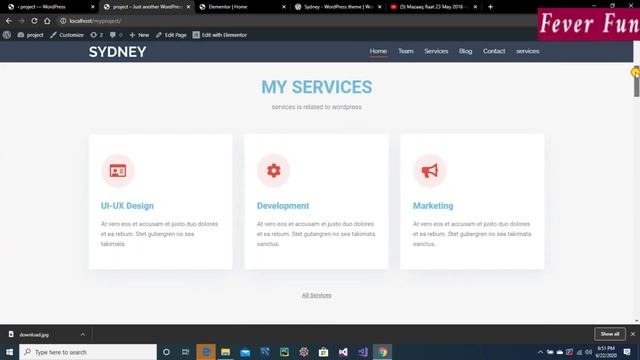This screenshot has height=360, width=640.
Task: Click the SYDNEY site logo
Action: pos(118,52)
